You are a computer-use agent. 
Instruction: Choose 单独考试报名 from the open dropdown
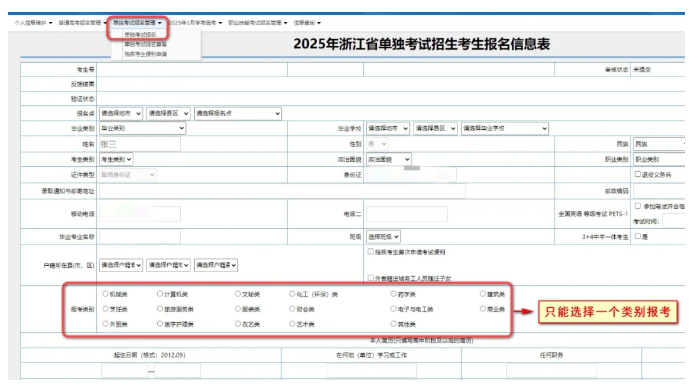coord(140,34)
